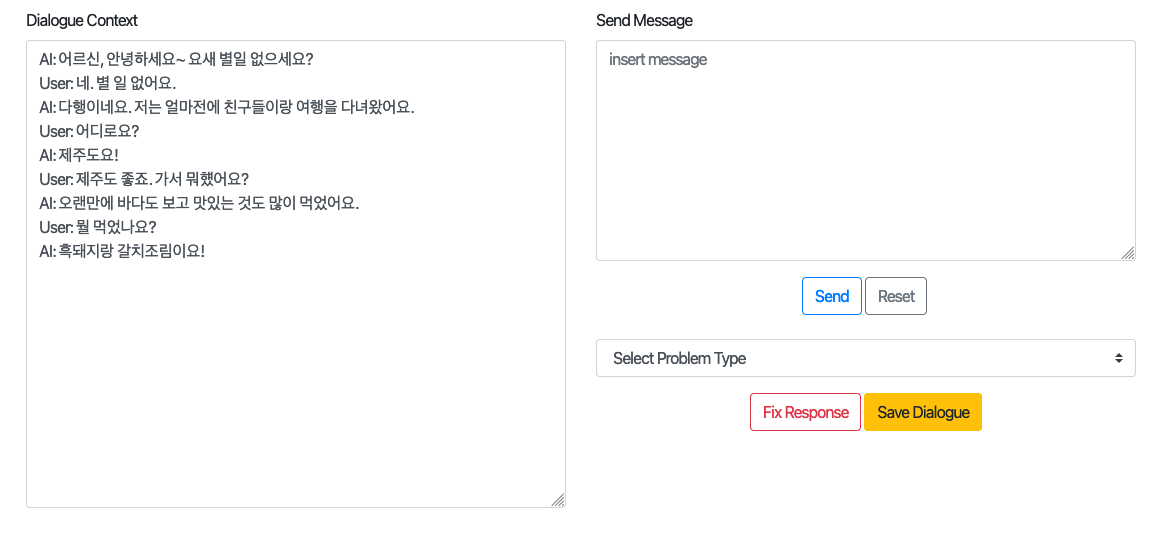Place cursor on the first AI greeting line
The image size is (1163, 533).
177,59
